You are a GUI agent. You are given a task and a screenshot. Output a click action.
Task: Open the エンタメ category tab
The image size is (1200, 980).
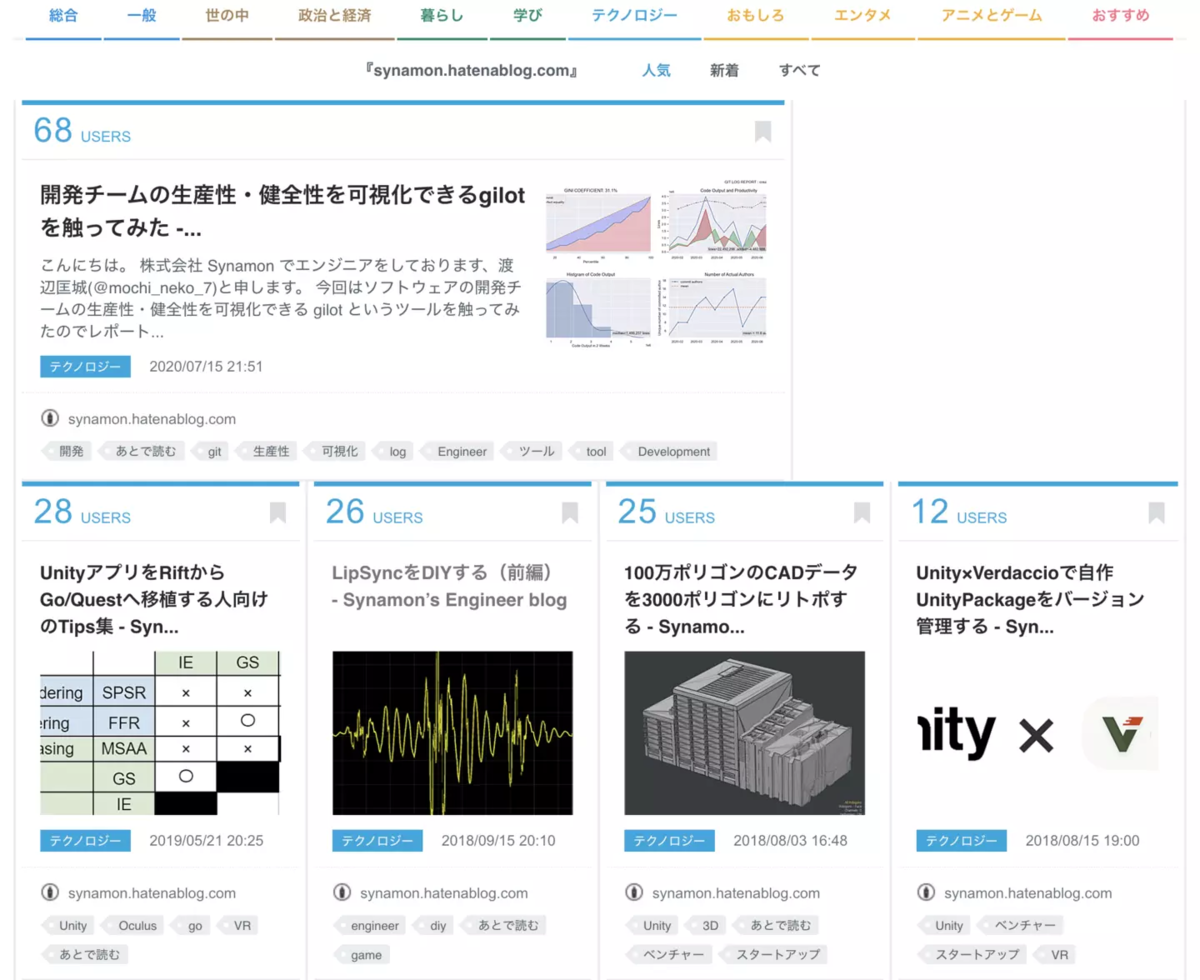click(x=863, y=16)
